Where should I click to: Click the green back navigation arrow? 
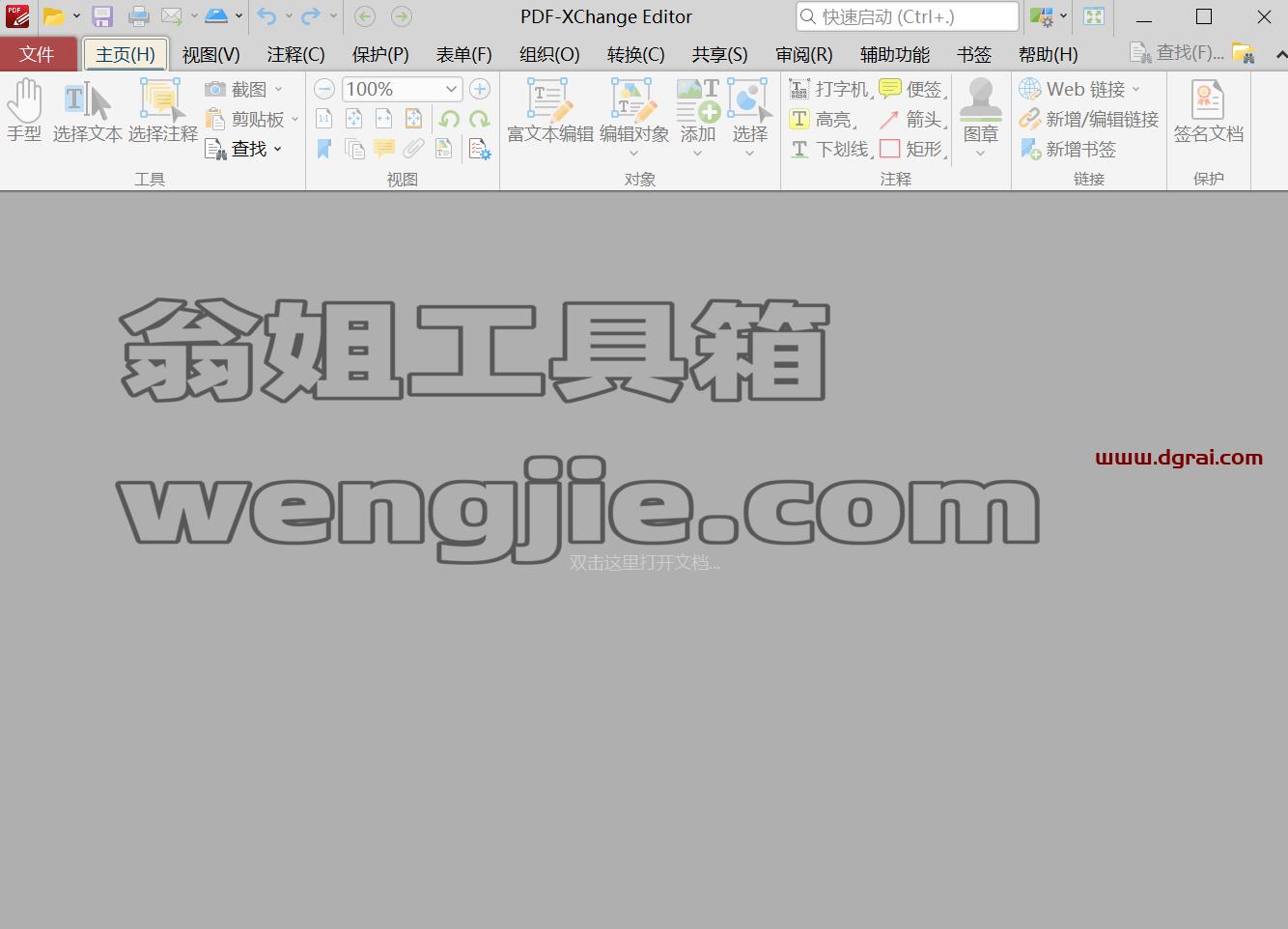(x=365, y=16)
